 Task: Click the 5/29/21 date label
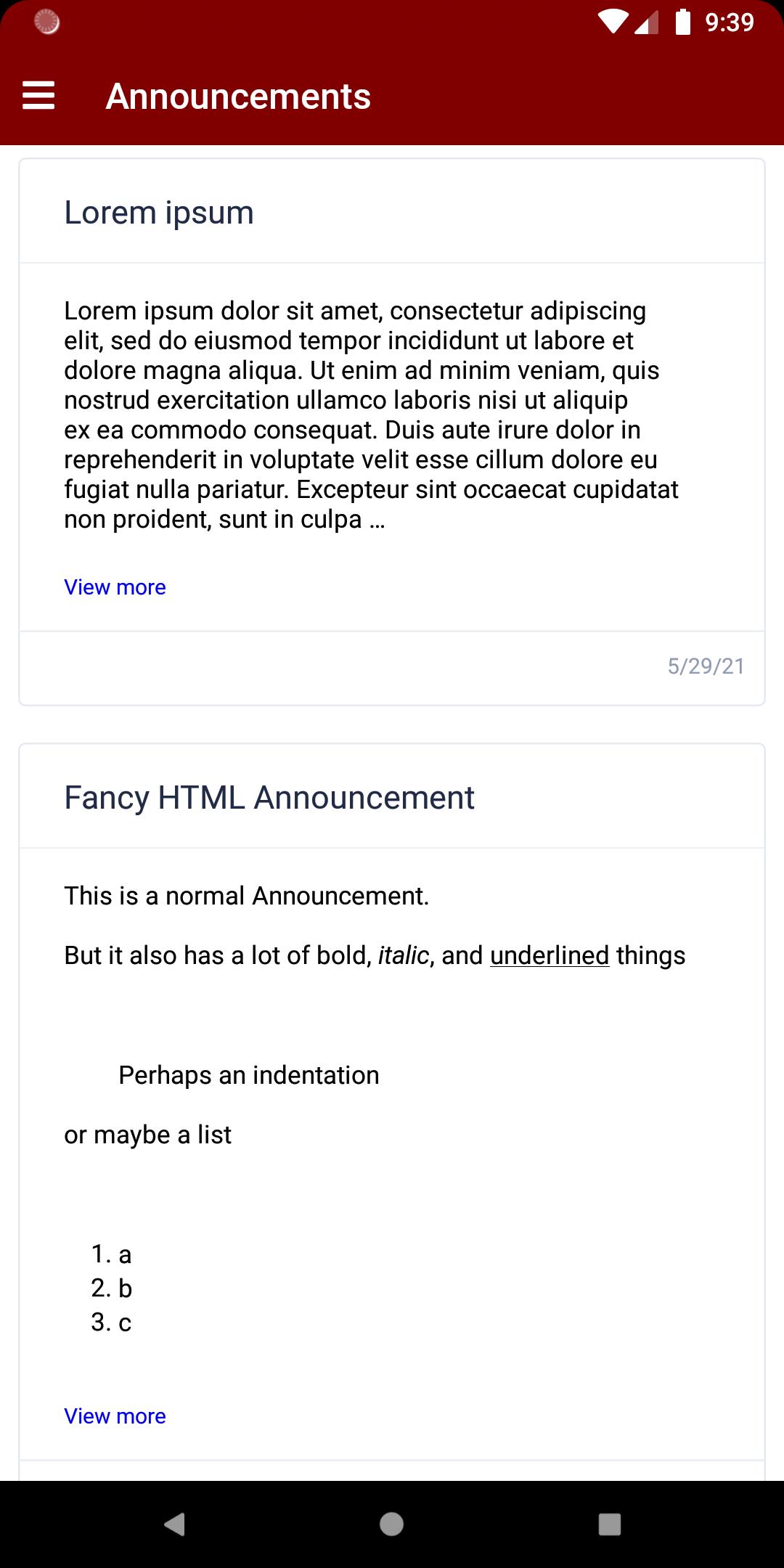(706, 666)
